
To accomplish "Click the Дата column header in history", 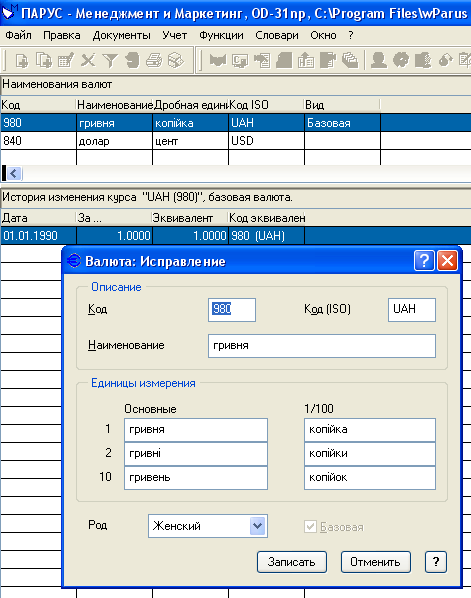I will pos(38,218).
